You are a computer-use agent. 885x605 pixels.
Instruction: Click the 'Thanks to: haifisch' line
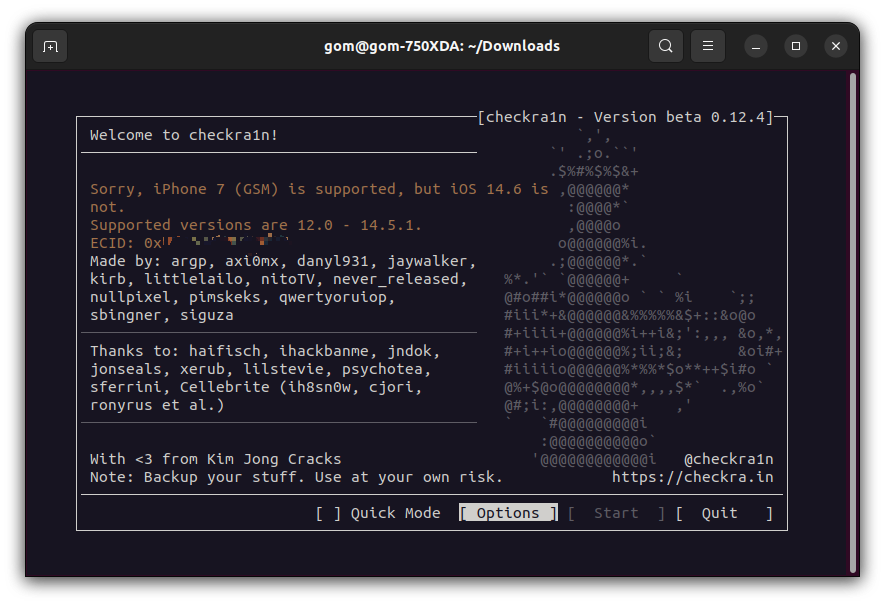[x=265, y=351]
